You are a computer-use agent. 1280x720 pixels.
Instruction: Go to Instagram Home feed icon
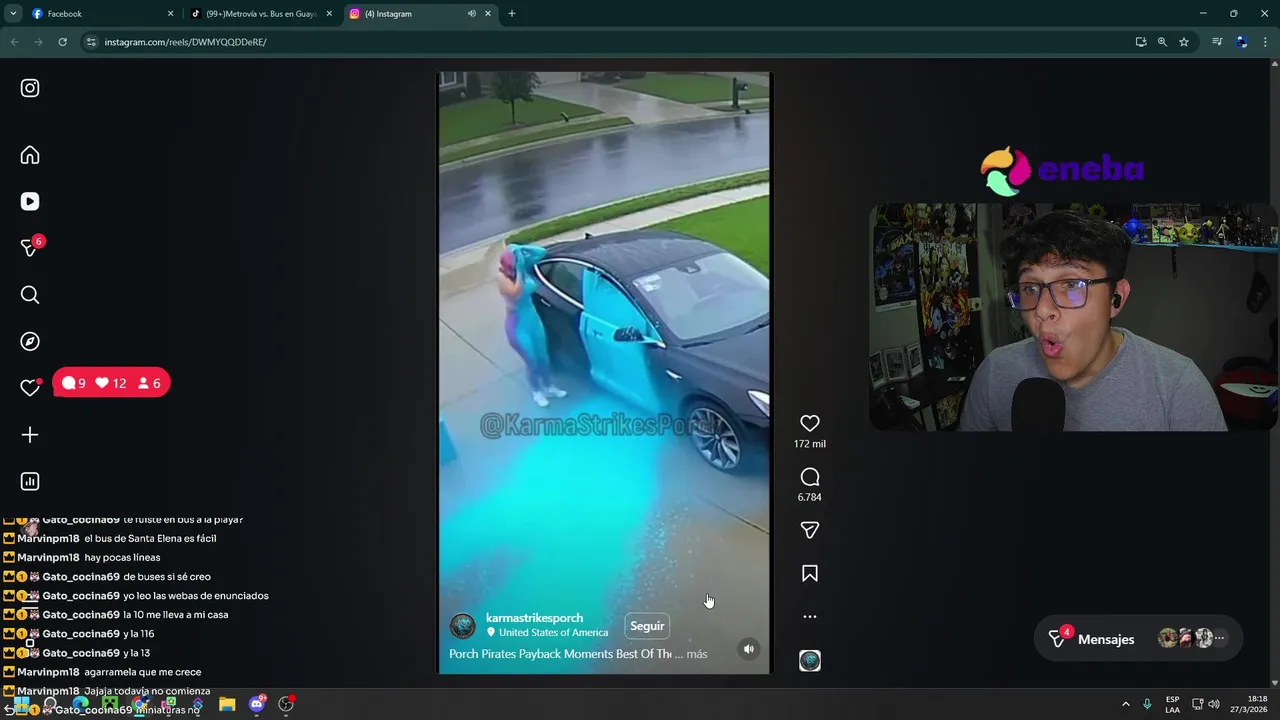click(30, 155)
